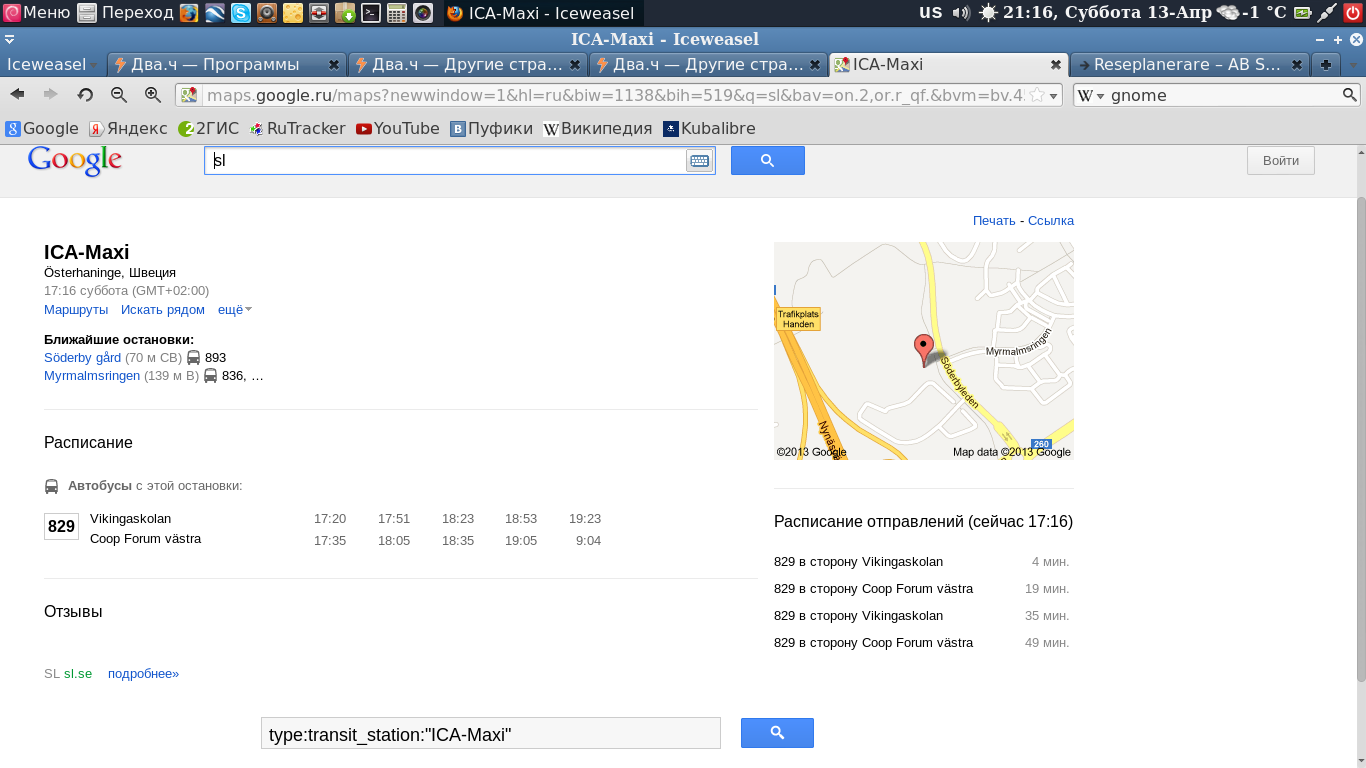Open Myrmalmsringen stop link
Viewport: 1366px width, 768px height.
92,376
